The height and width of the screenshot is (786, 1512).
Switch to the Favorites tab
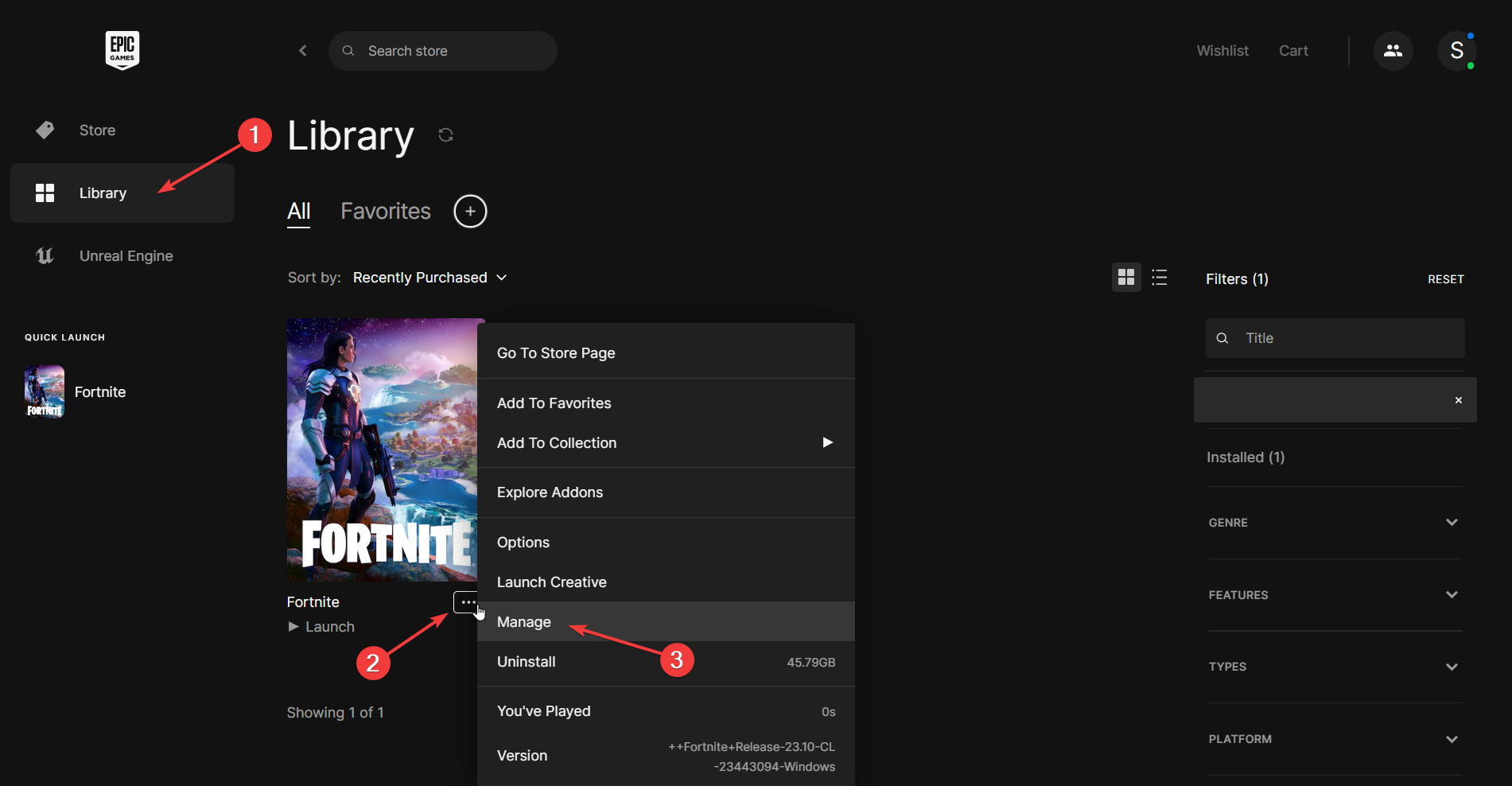(386, 212)
